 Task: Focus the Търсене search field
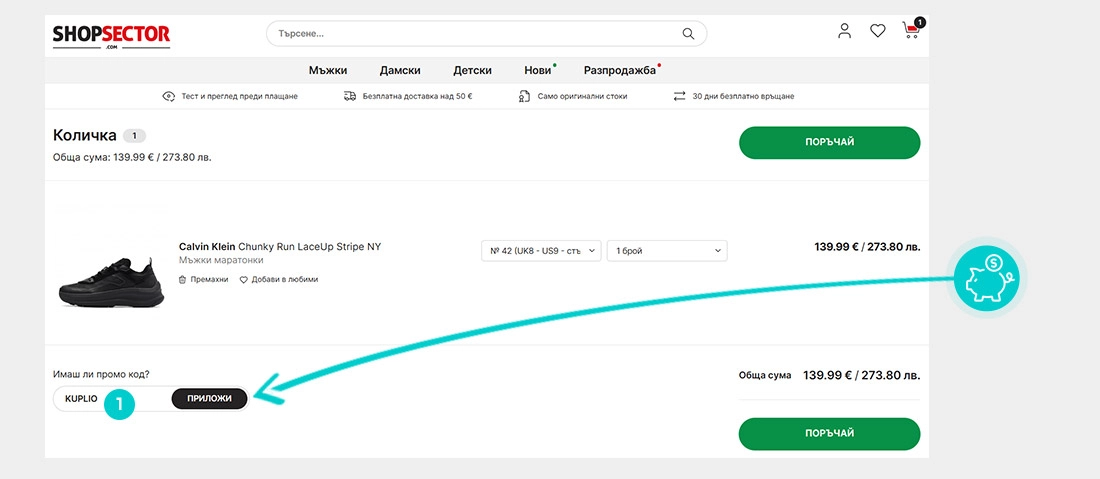coord(486,34)
